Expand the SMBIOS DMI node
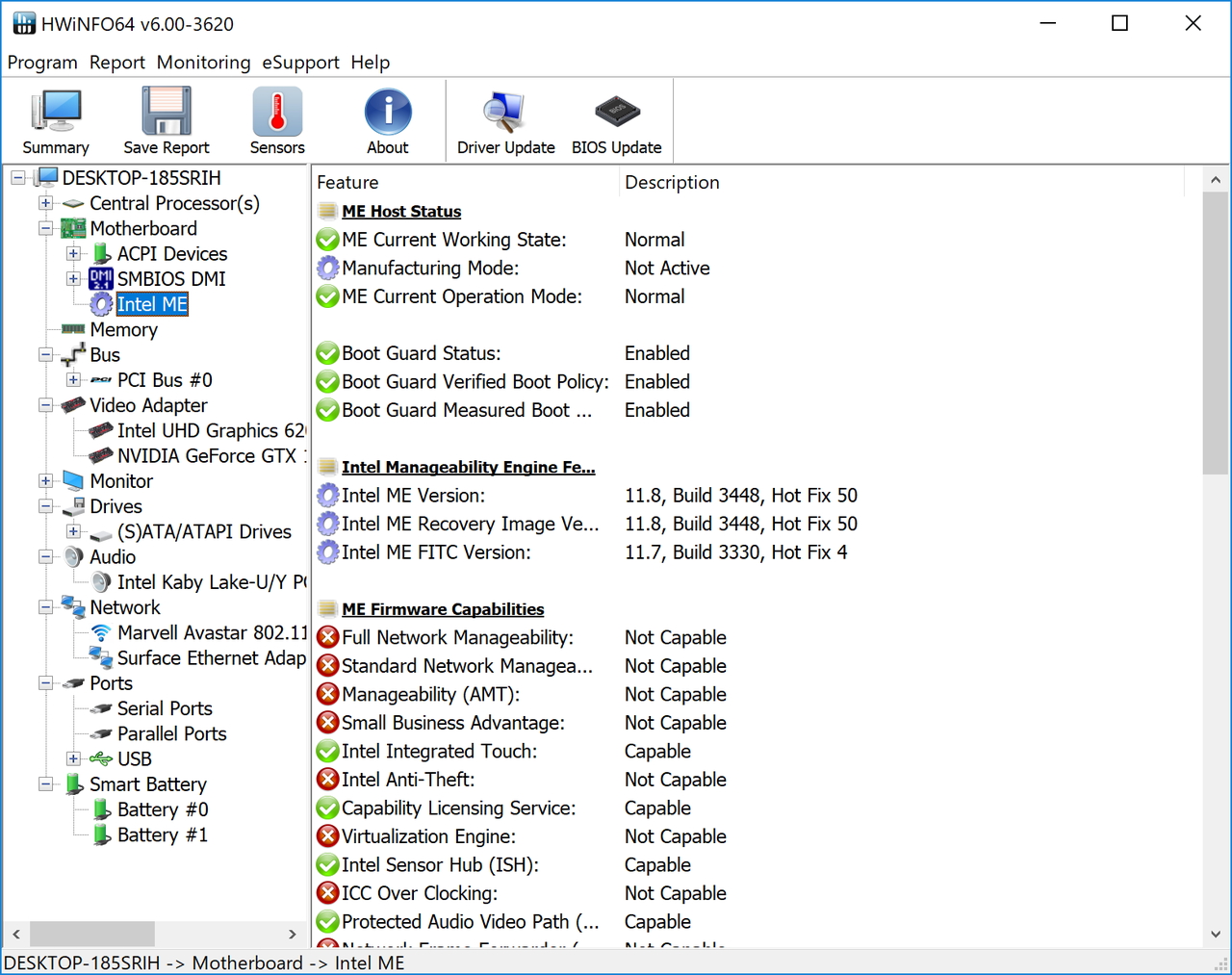 [x=73, y=279]
